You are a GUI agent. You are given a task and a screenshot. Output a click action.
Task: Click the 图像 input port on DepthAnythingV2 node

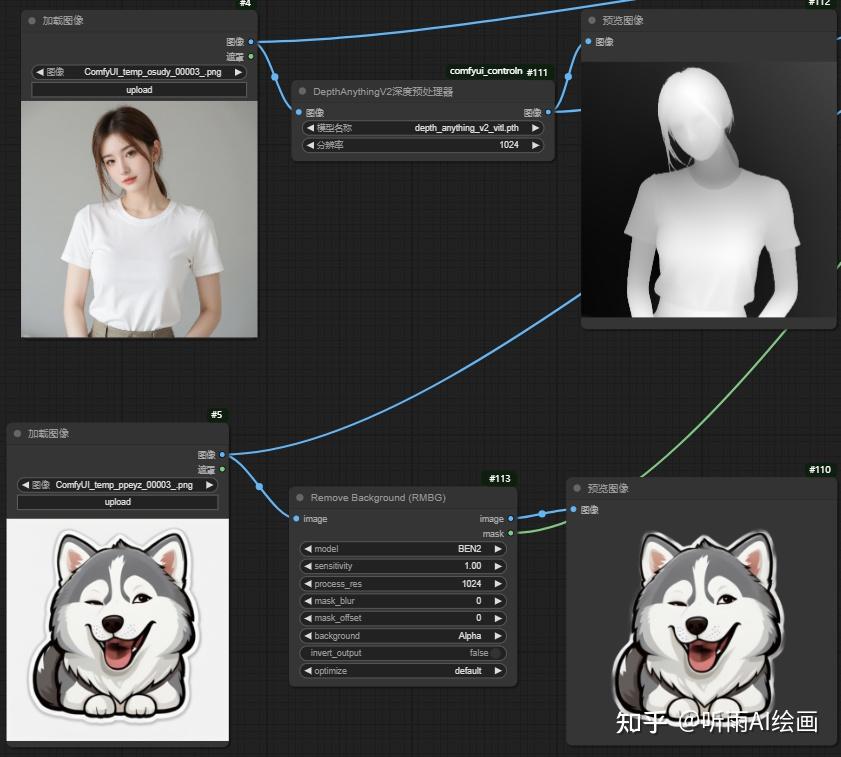[299, 113]
